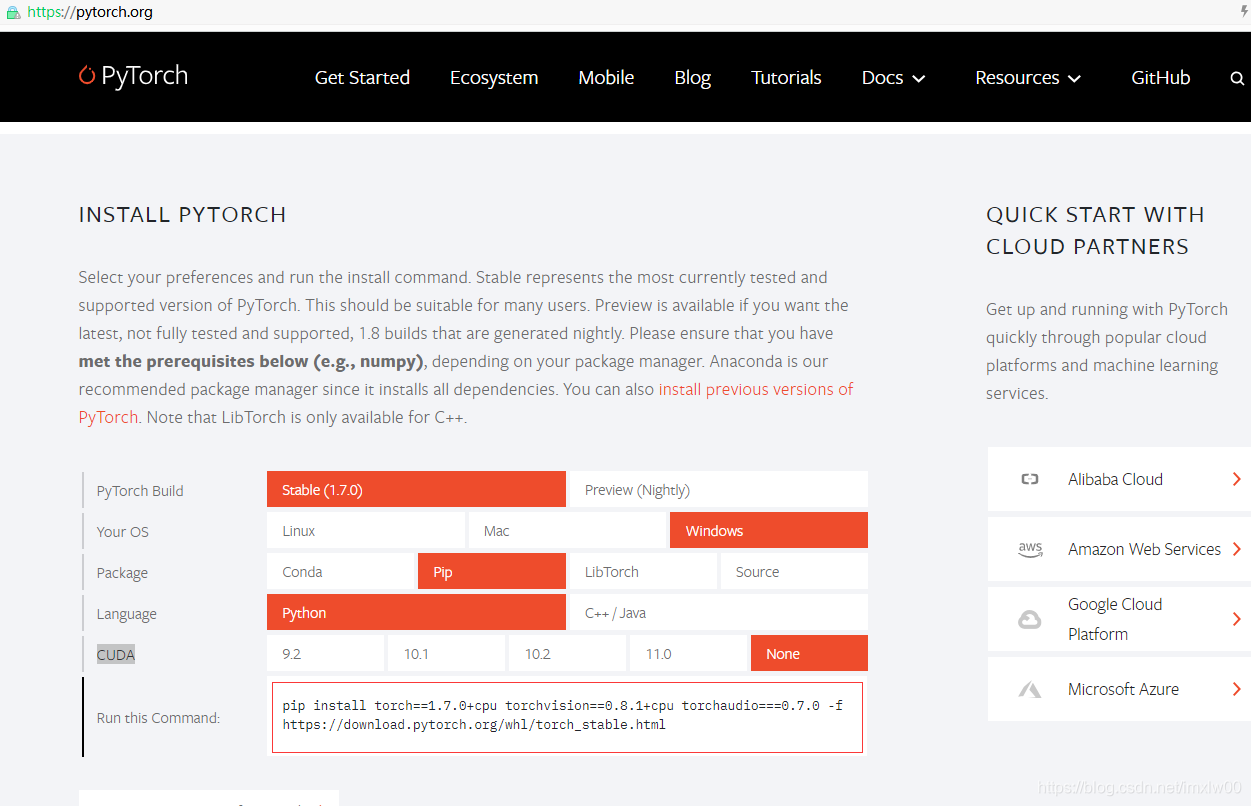
Task: Click the Language row label
Action: click(127, 614)
